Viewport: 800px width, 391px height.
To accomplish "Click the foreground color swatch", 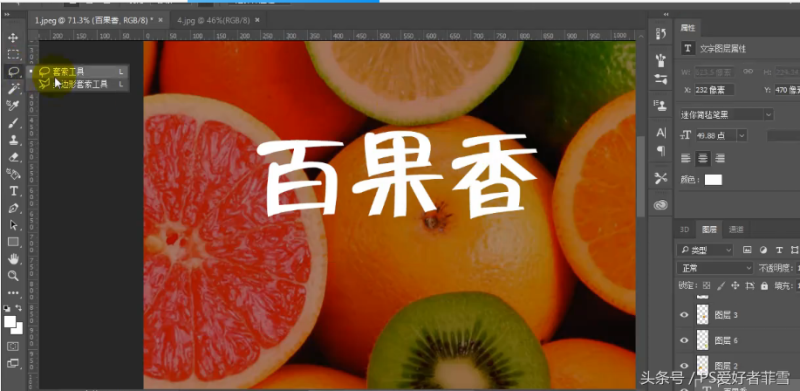I will 9,321.
